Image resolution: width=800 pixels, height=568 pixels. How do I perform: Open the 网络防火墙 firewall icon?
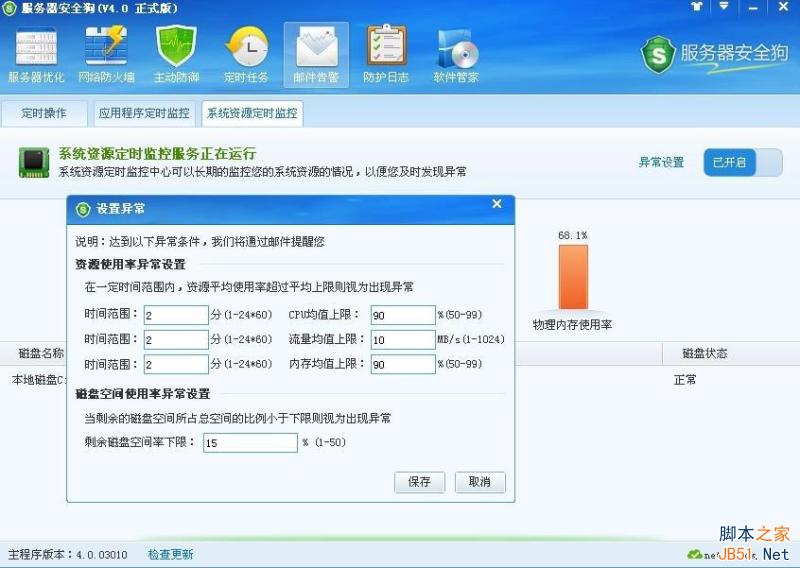106,55
